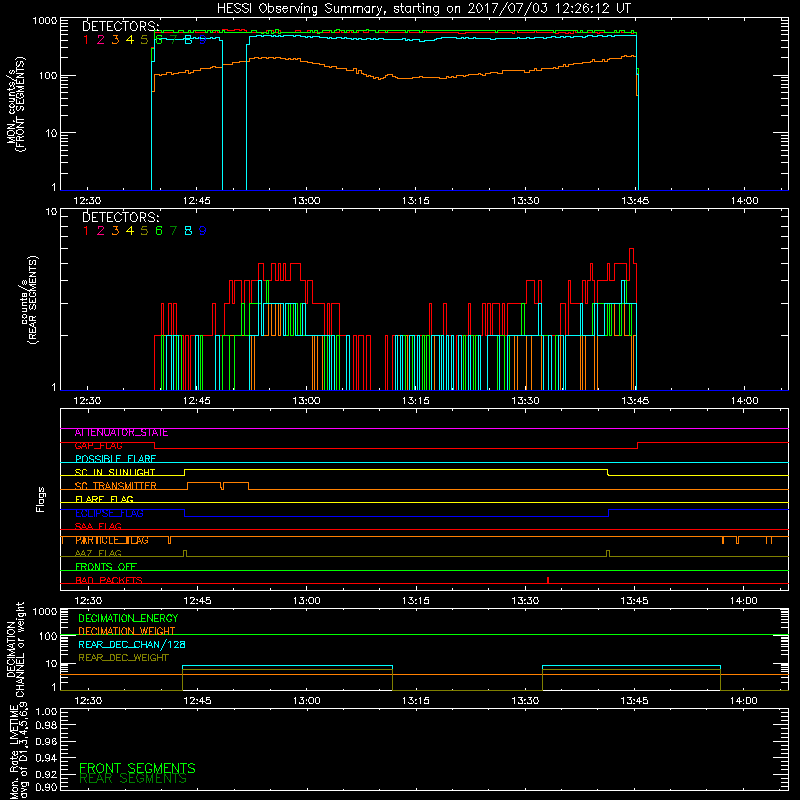This screenshot has width=800, height=800.
Task: Select detector 7 in rear segments legend
Action: click(173, 231)
